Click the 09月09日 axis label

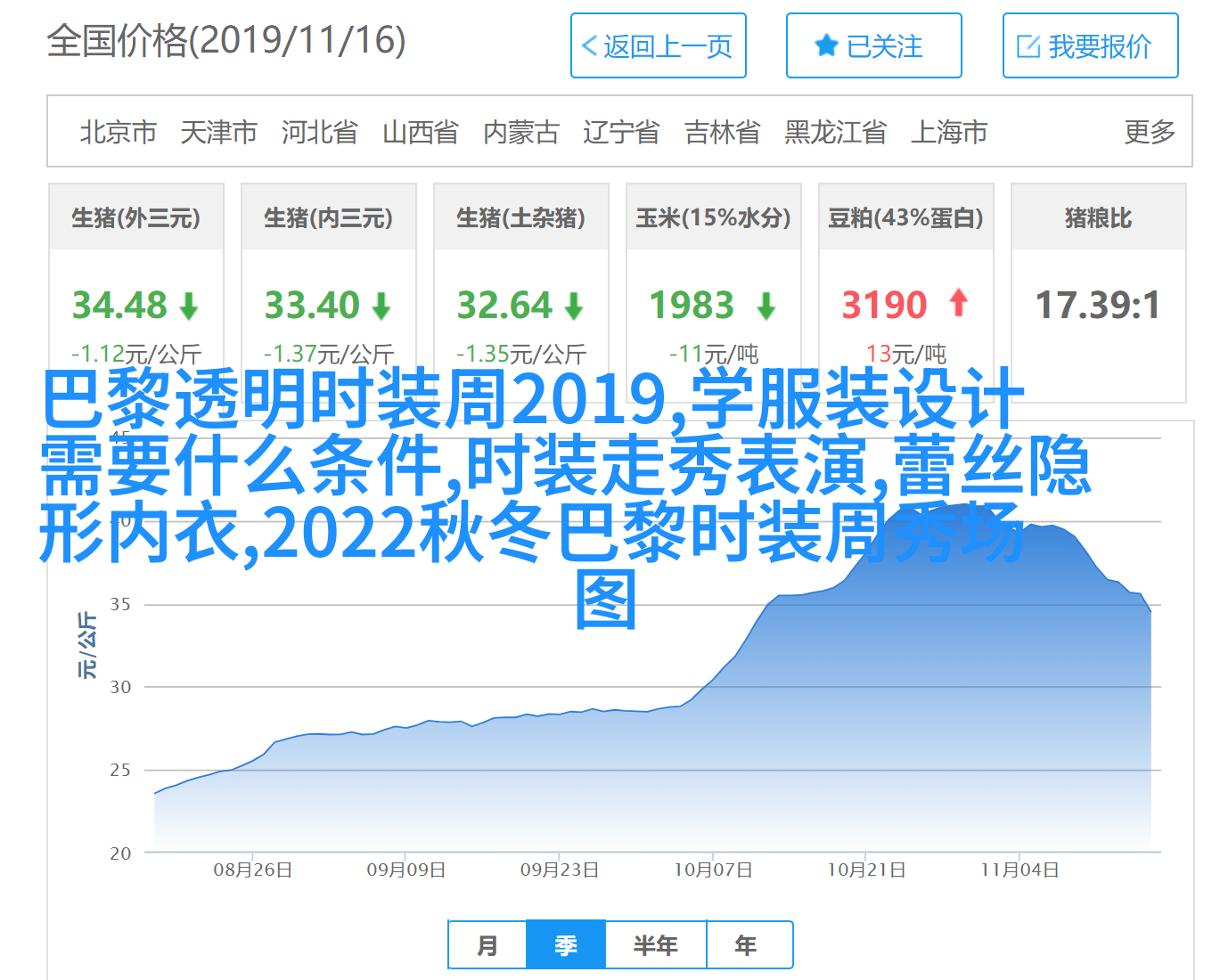406,870
